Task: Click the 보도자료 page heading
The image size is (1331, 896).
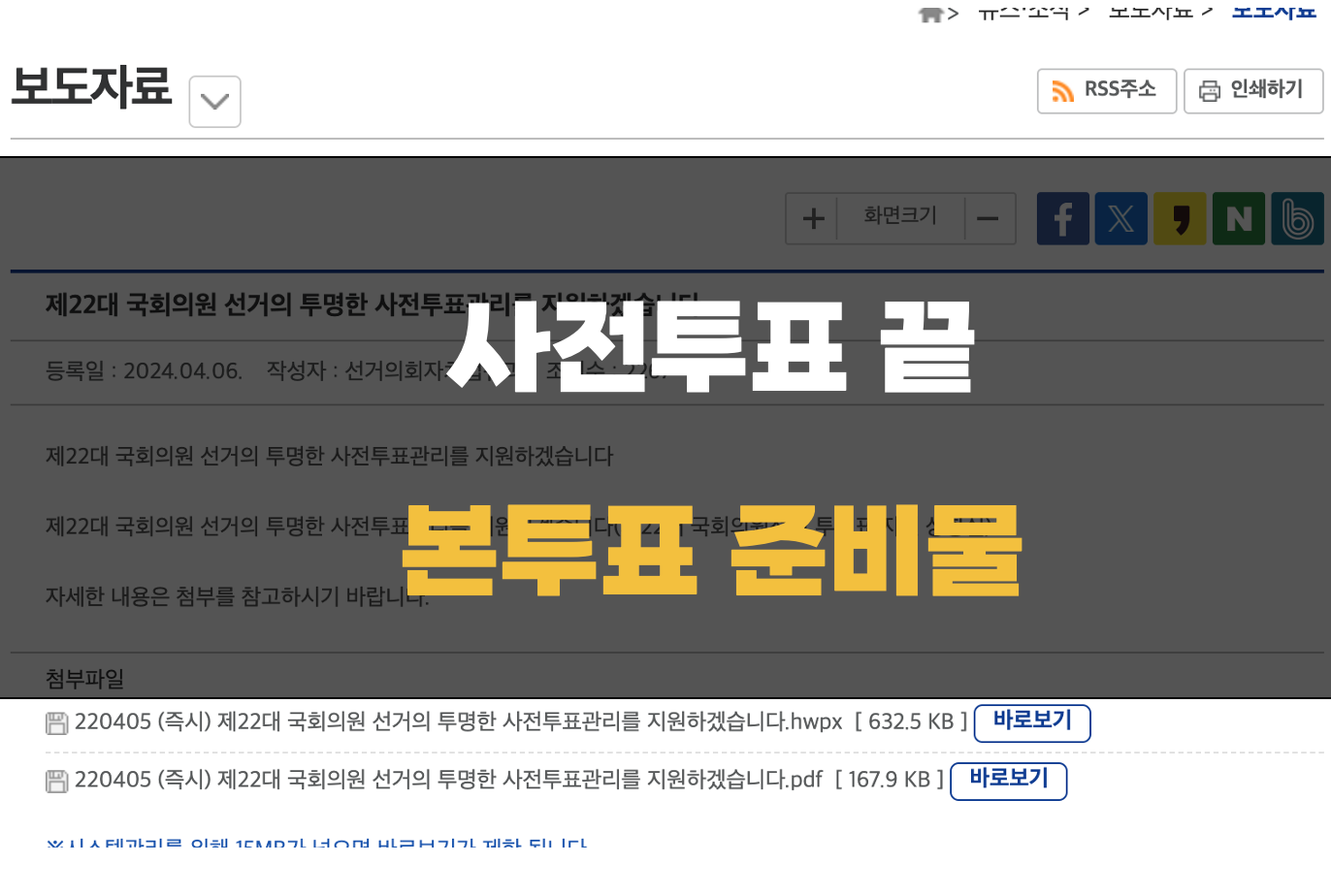Action: (x=91, y=86)
